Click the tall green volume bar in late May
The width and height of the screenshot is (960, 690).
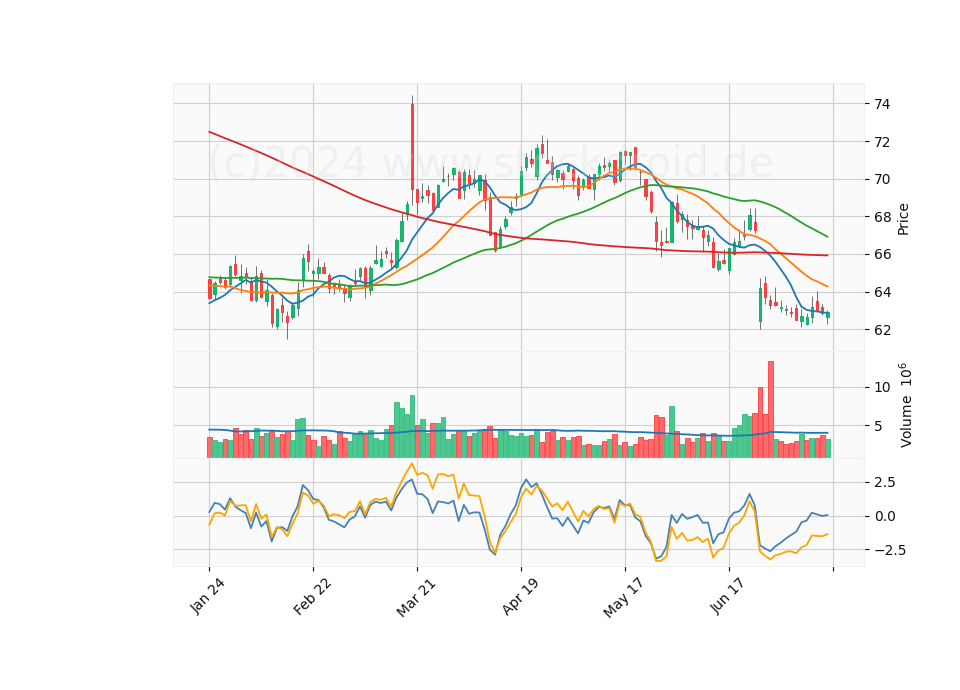672,432
